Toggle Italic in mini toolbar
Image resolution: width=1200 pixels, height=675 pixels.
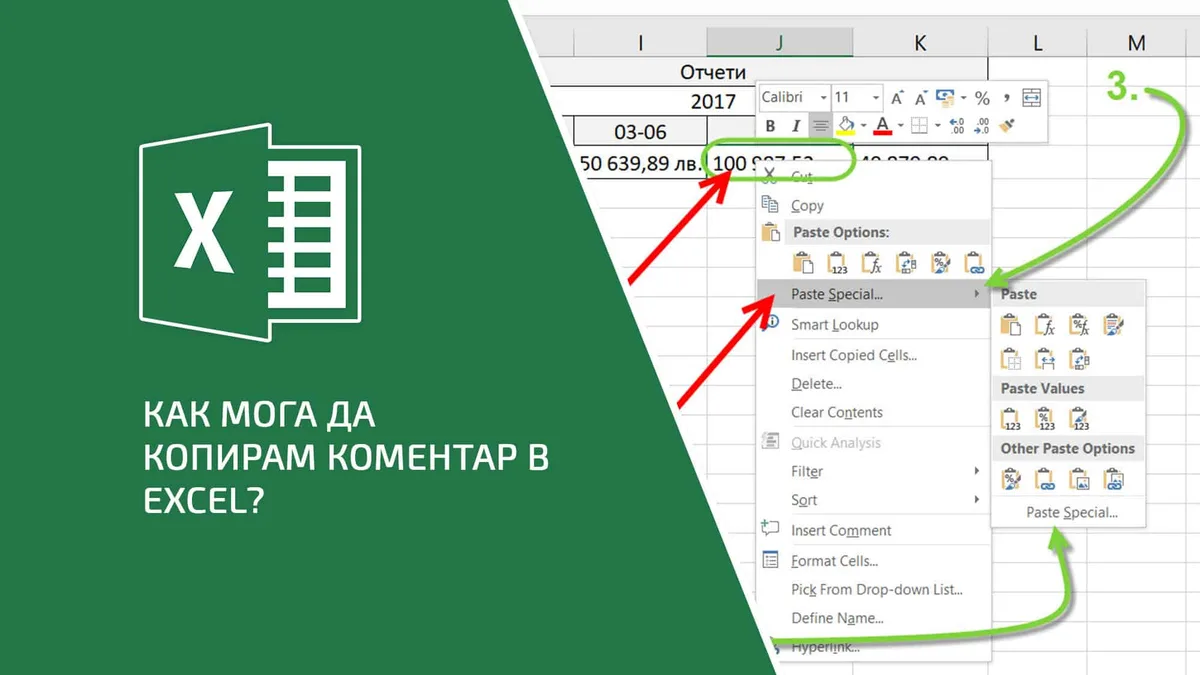796,126
